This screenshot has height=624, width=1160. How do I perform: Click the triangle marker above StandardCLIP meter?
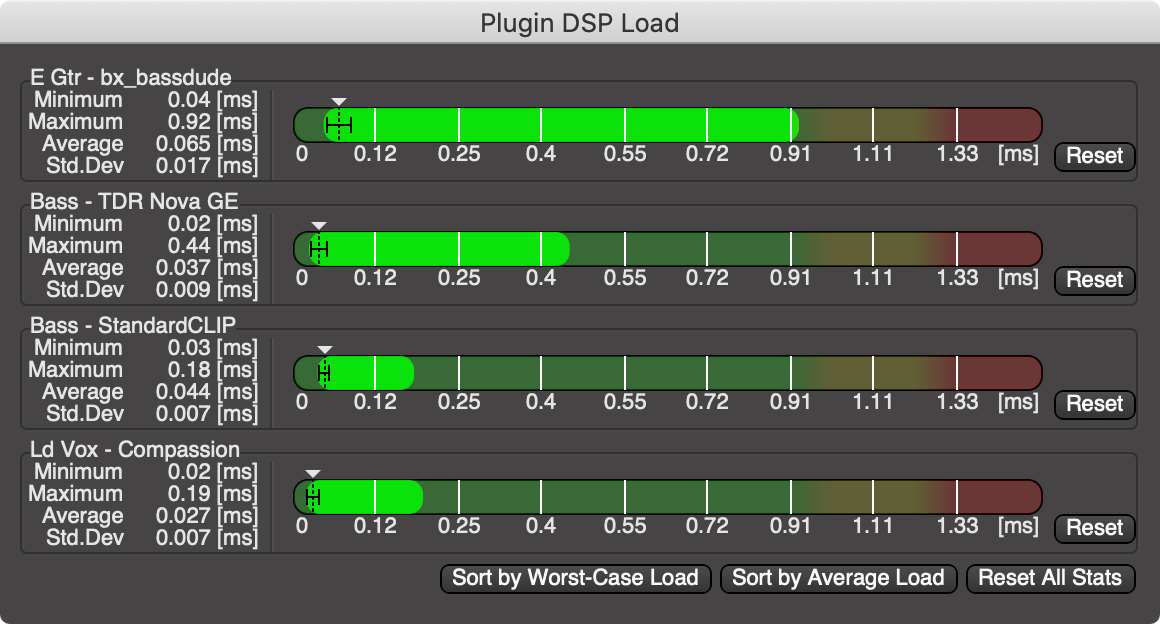point(325,348)
